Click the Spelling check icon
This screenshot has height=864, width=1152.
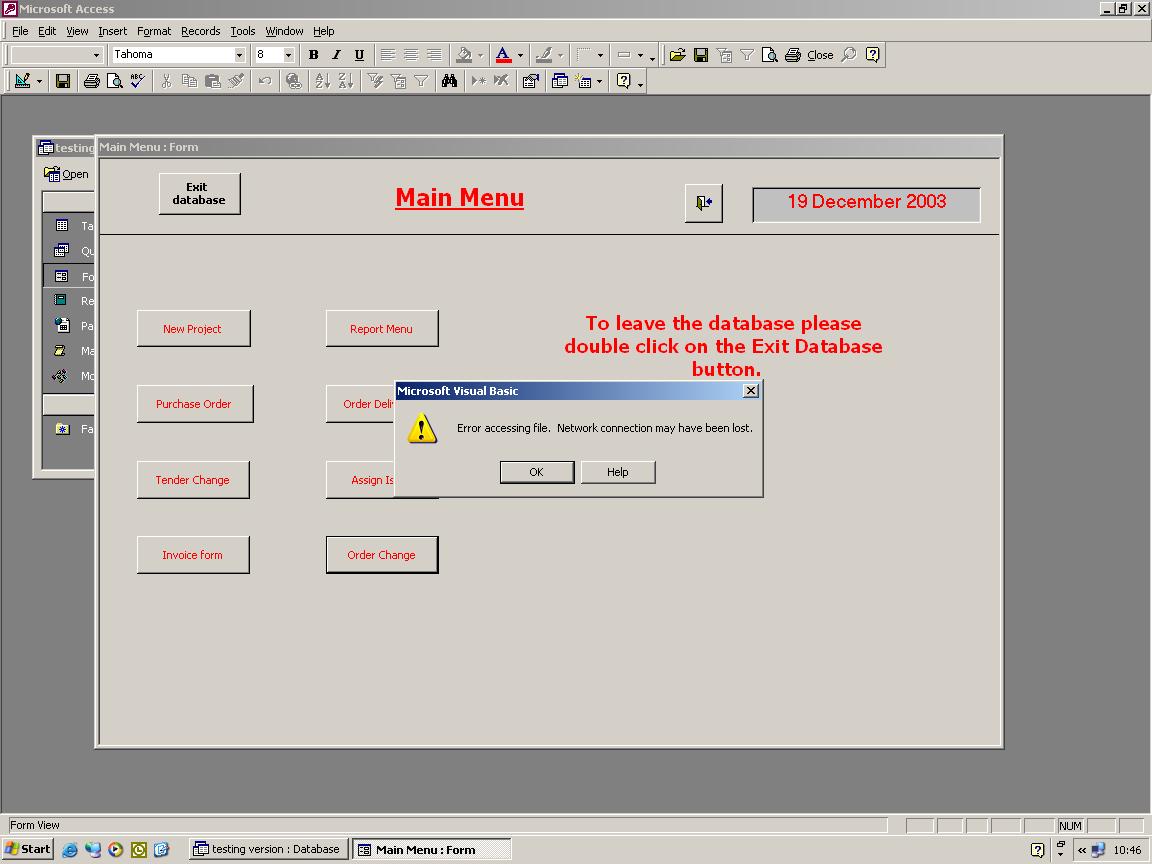137,81
